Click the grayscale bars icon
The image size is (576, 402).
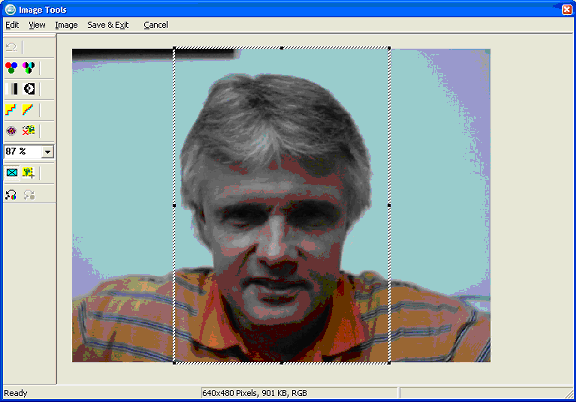11,89
